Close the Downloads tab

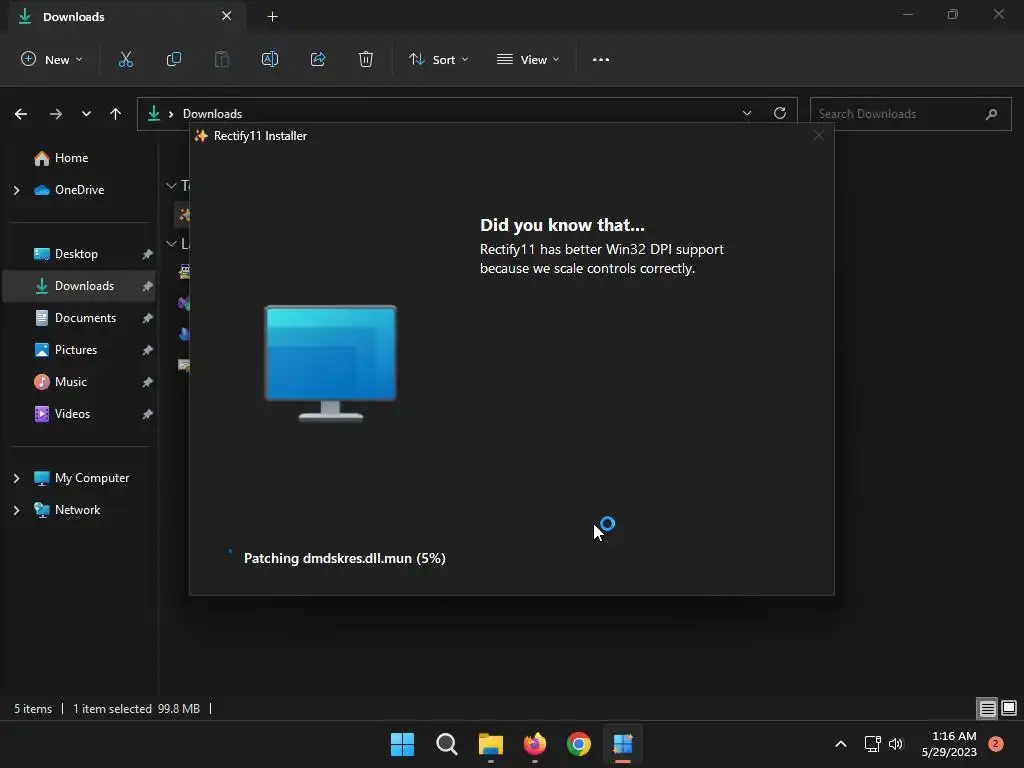[x=227, y=16]
